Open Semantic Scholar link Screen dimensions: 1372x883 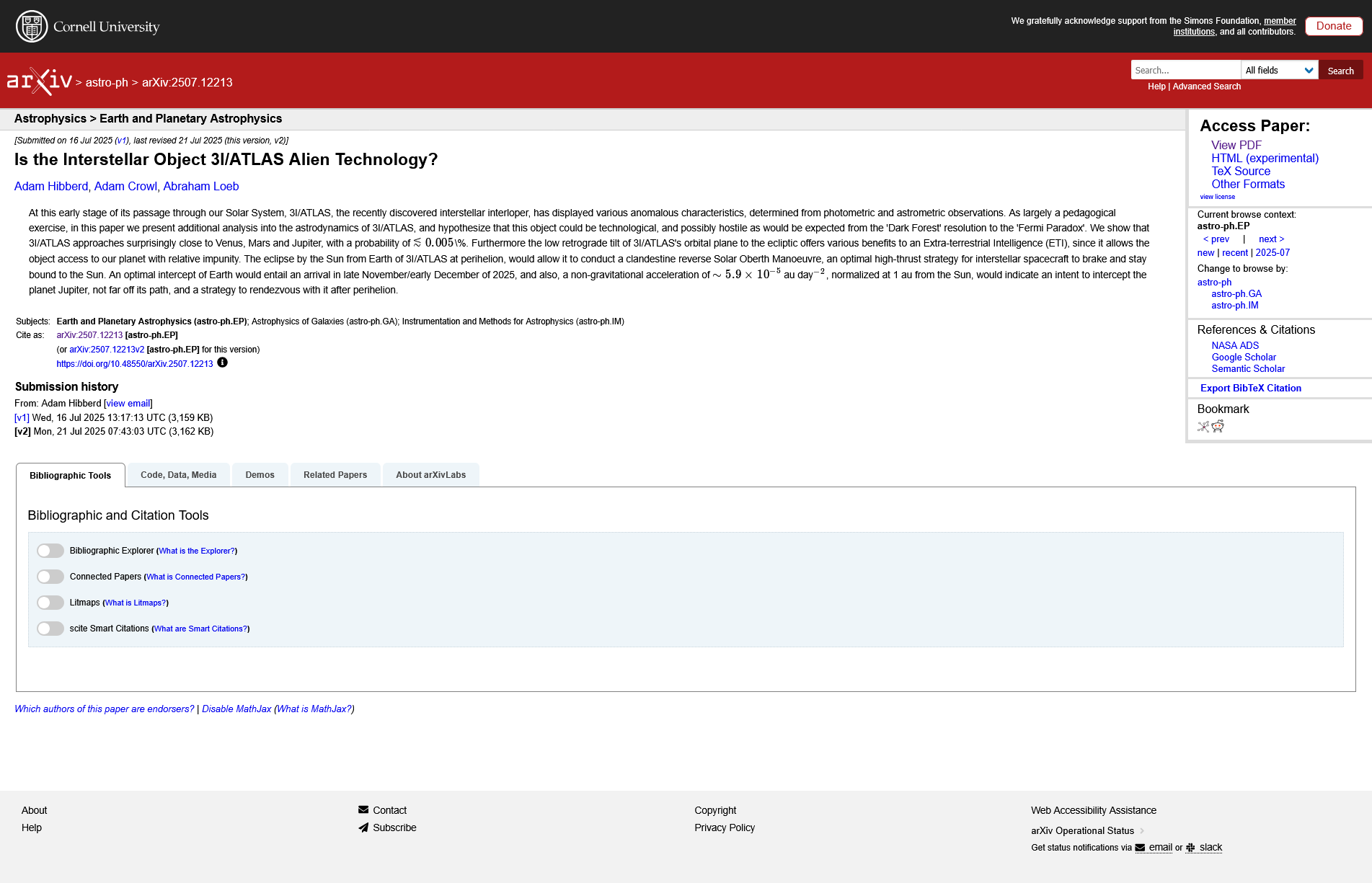[x=1248, y=368]
